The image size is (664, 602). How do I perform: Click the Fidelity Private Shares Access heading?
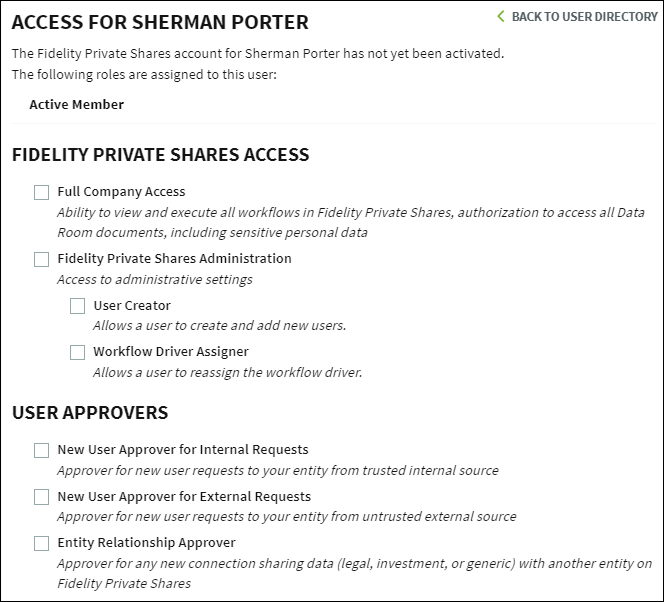click(x=160, y=155)
